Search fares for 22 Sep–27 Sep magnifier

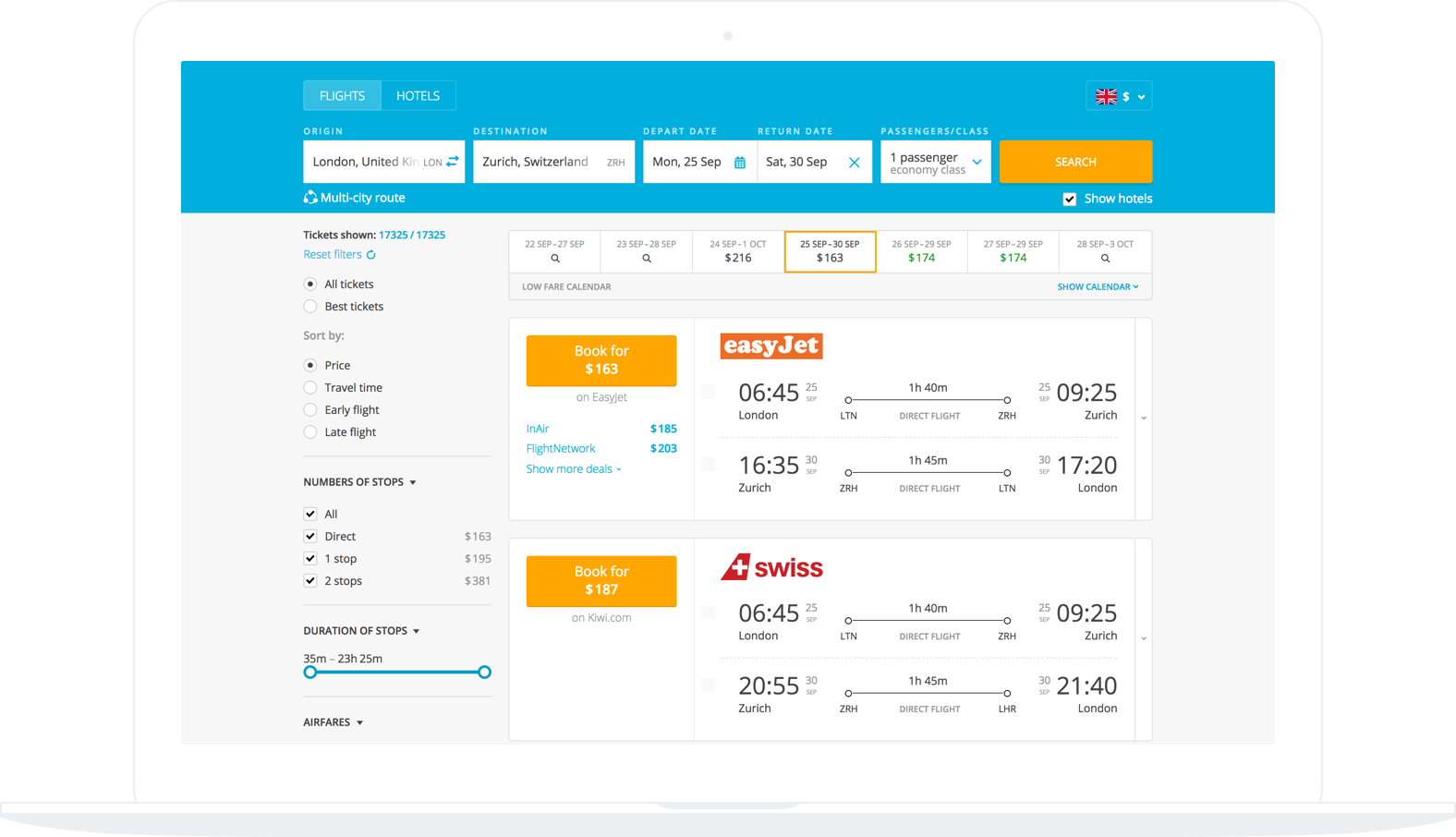[x=555, y=259]
